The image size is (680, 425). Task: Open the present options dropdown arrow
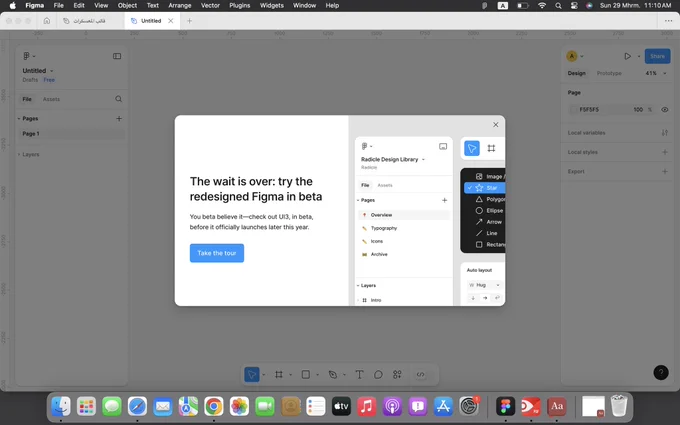(639, 56)
